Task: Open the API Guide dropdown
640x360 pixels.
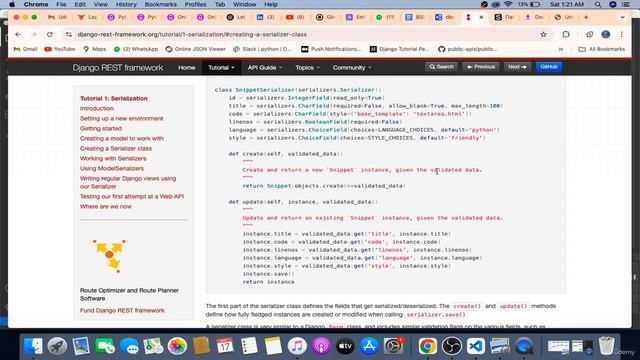Action: tap(264, 68)
